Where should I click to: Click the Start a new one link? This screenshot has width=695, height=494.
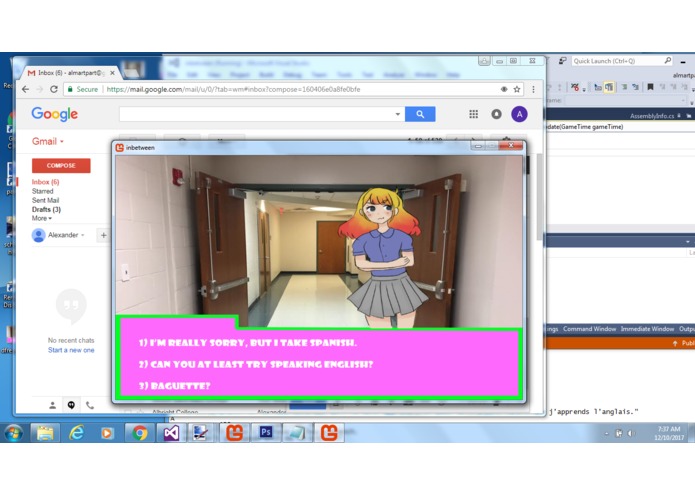click(71, 350)
